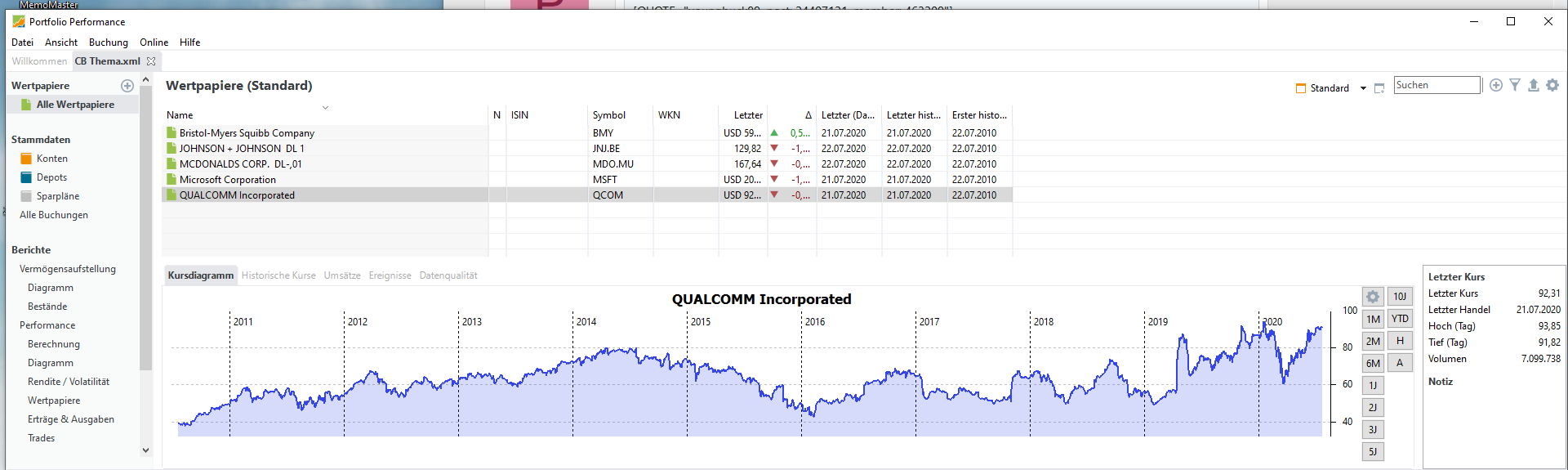Switch to the Historische Kurse tab
Screen dimensions: 1568x470
[278, 275]
